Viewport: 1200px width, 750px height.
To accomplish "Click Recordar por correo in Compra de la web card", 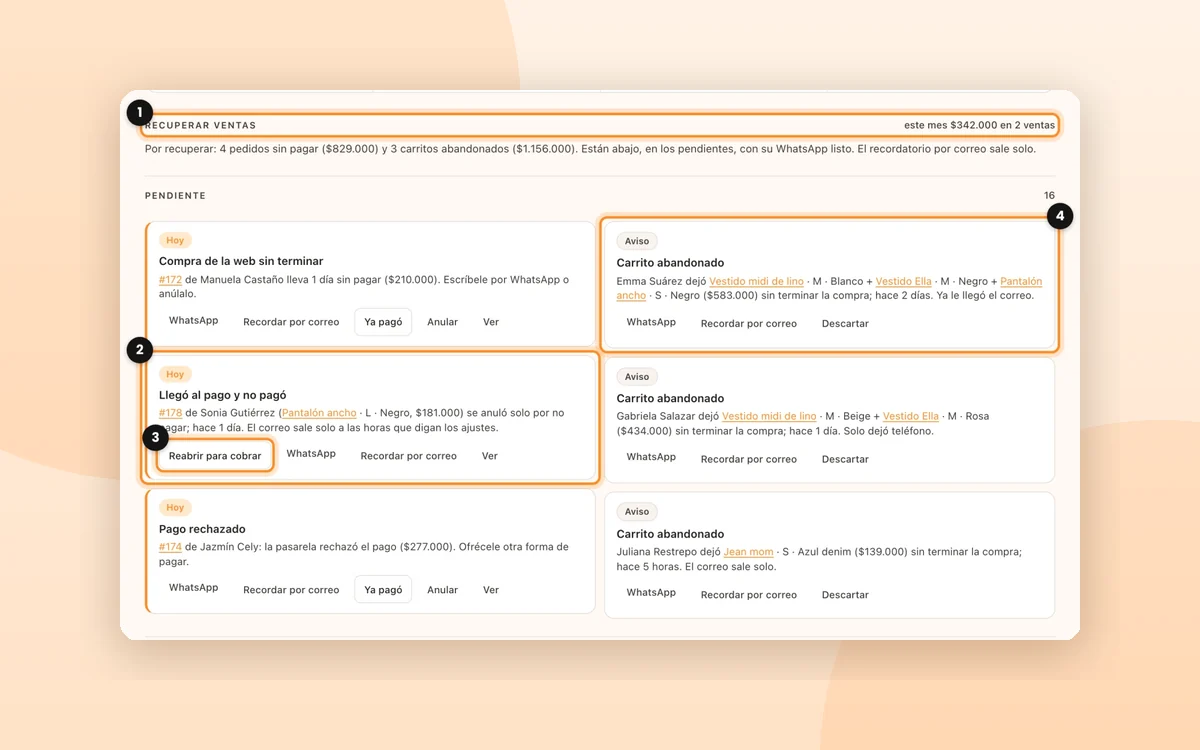I will coord(291,322).
